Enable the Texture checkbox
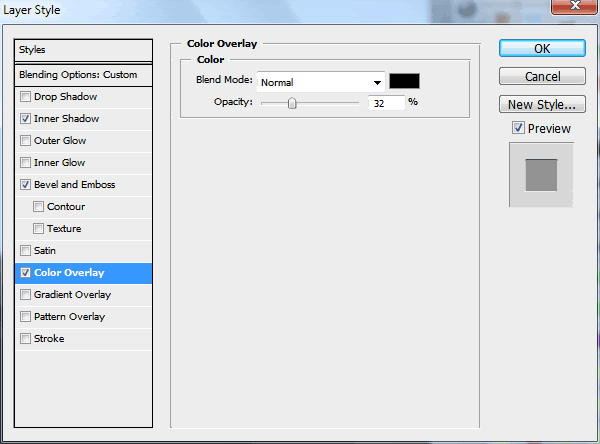600x444 pixels. (38, 229)
